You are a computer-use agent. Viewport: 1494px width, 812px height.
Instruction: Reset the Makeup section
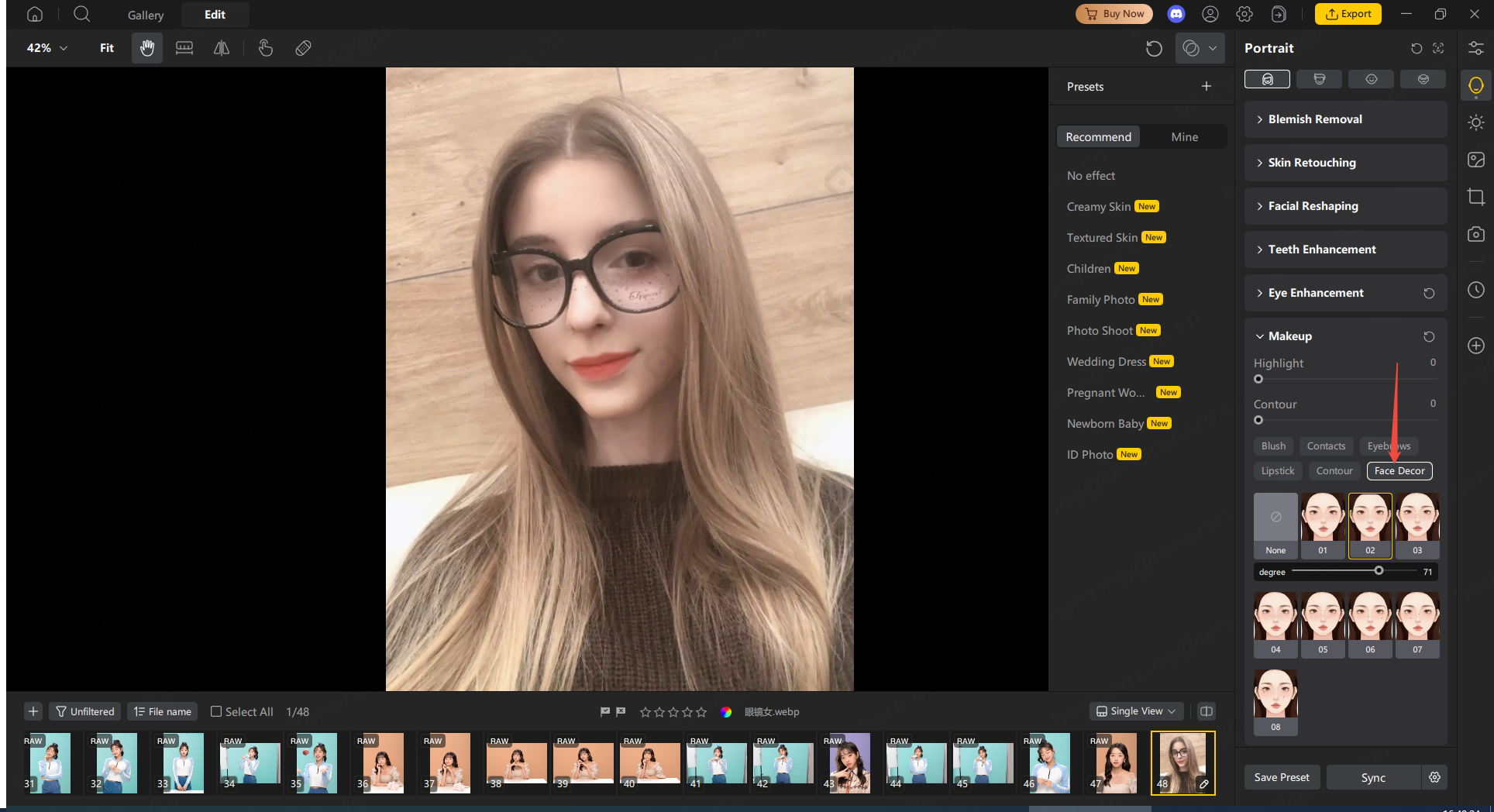click(x=1429, y=336)
